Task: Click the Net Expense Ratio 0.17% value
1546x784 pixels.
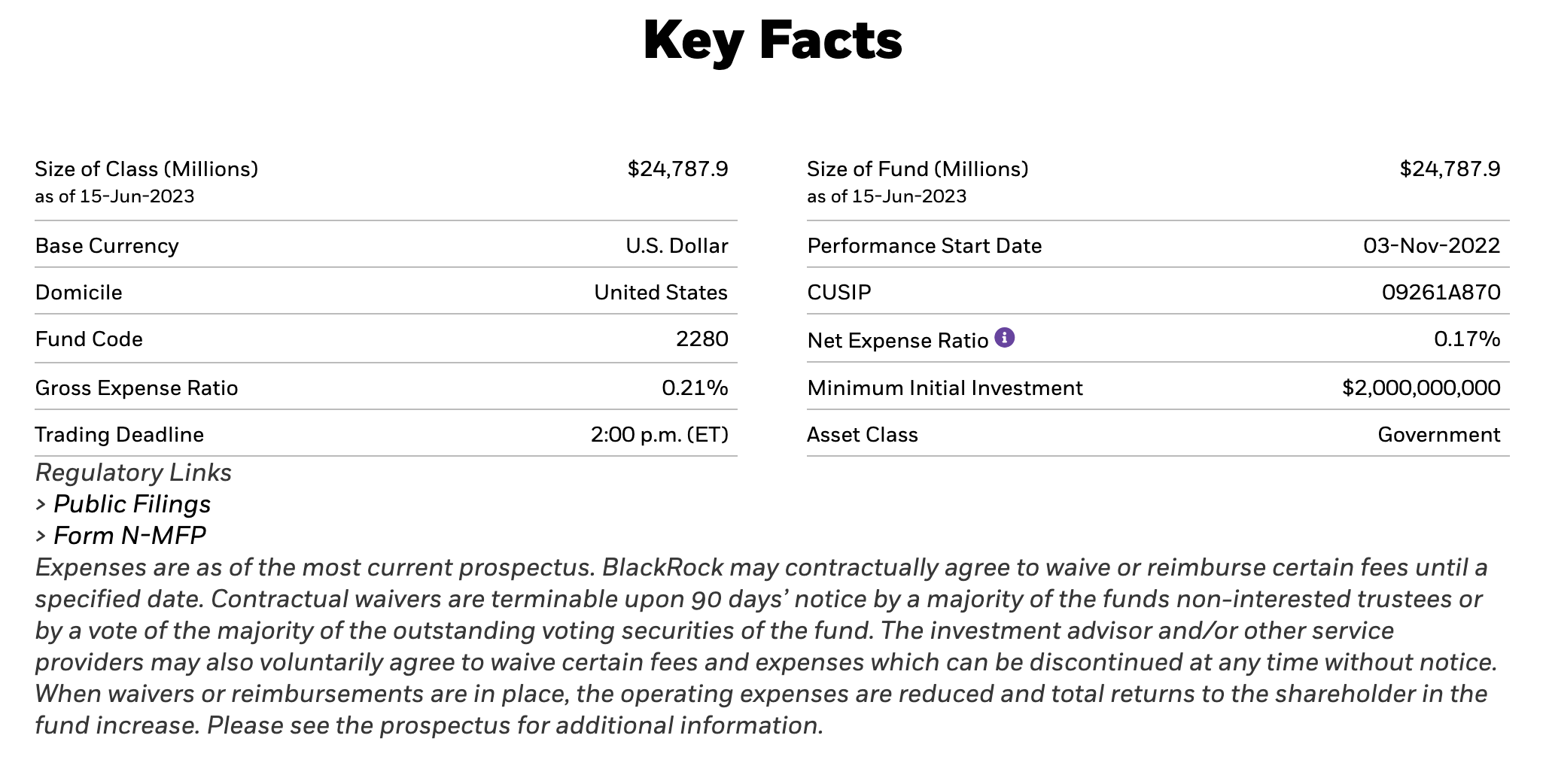Action: 1466,339
